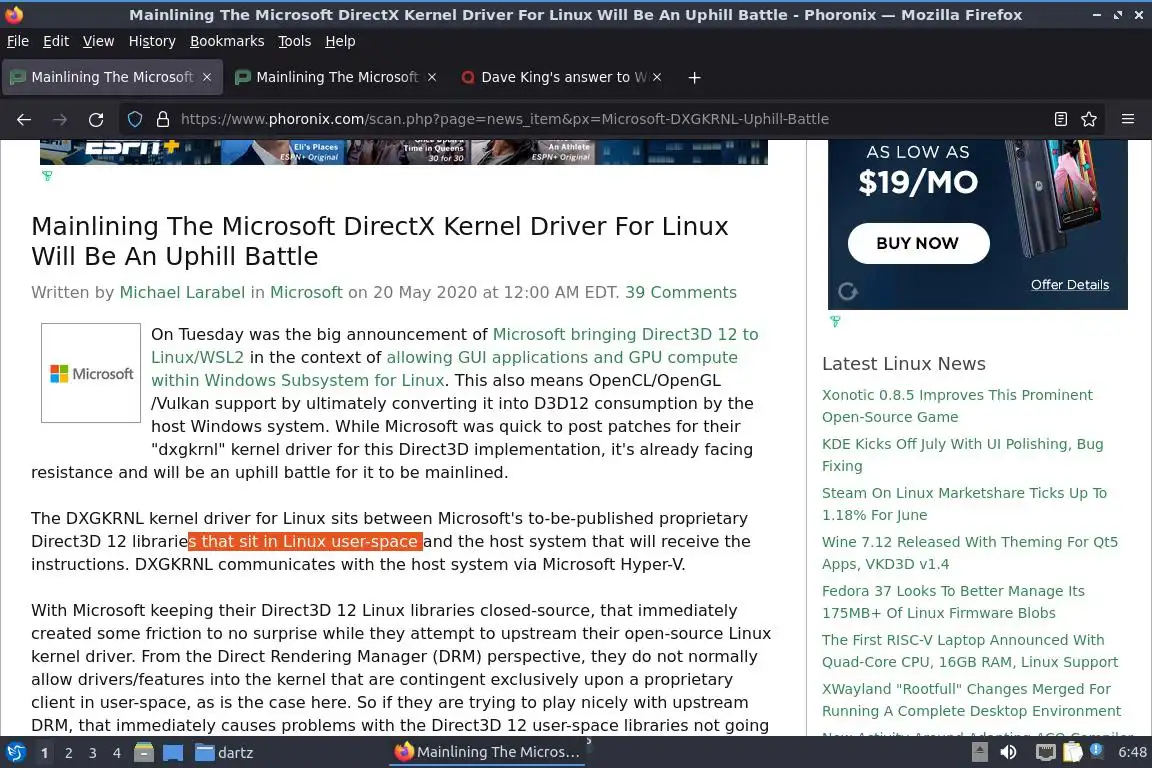1152x768 pixels.
Task: Click the BUY NOW ad button
Action: click(918, 243)
